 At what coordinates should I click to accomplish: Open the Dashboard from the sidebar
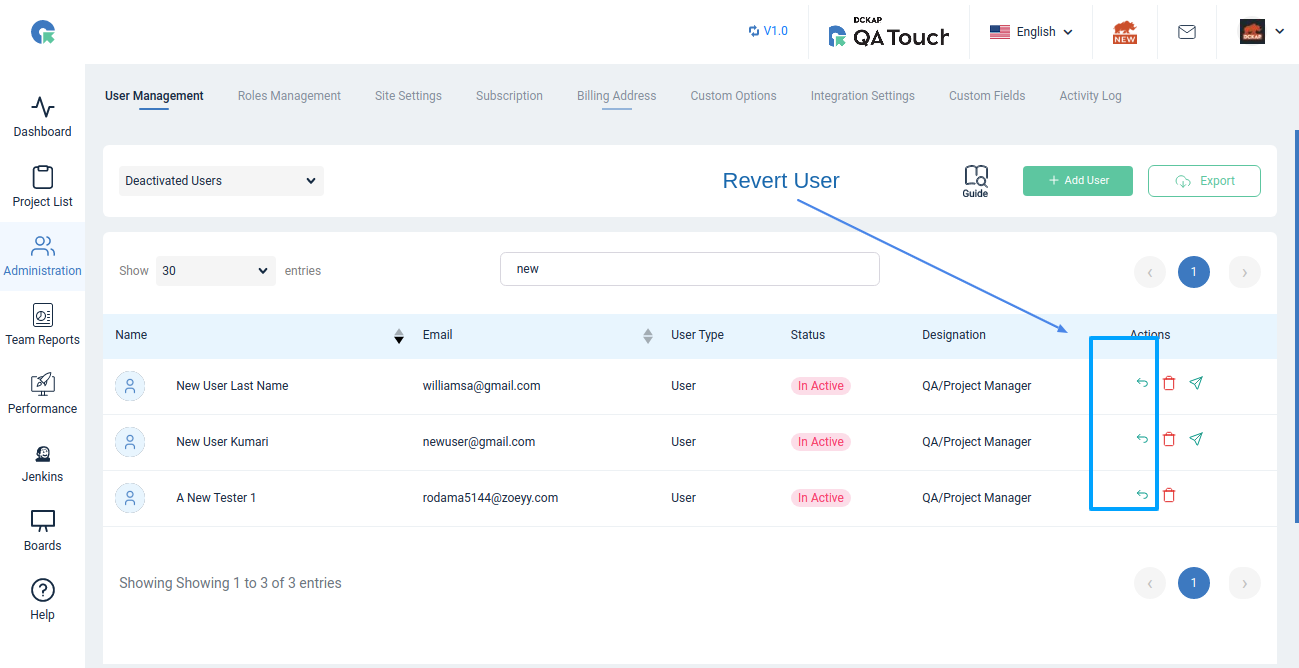tap(42, 117)
